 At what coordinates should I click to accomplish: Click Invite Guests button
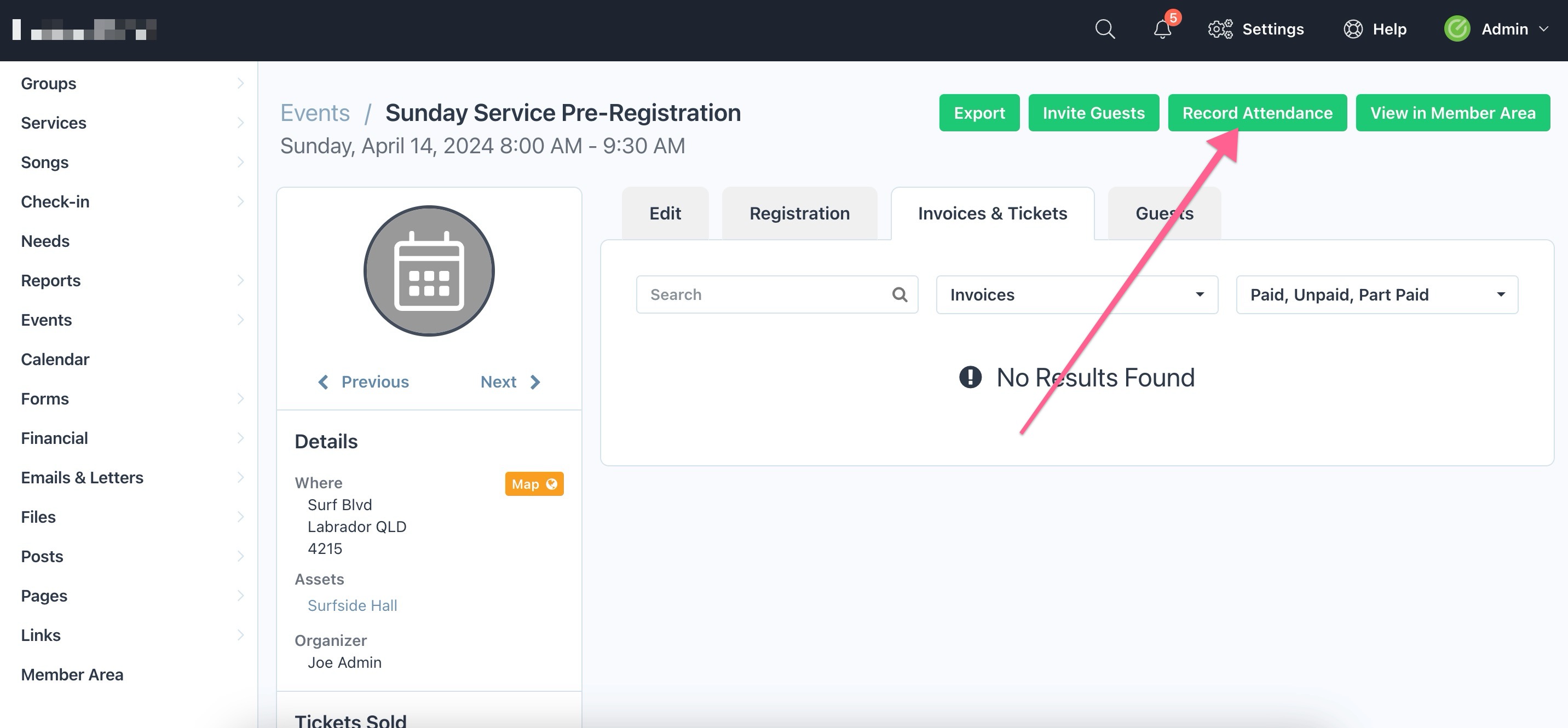tap(1093, 113)
